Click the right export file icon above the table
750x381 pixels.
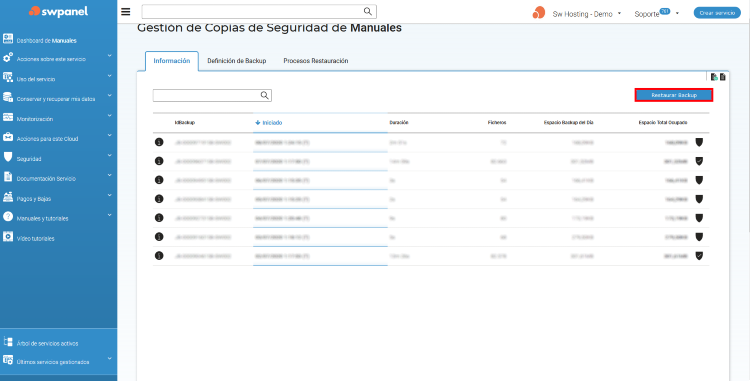tap(723, 77)
